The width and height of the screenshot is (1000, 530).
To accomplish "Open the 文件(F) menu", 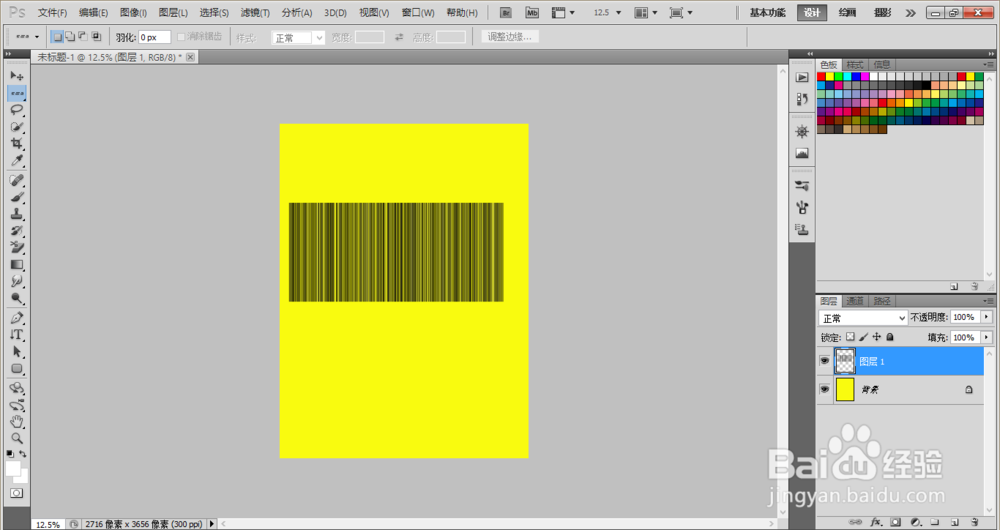I will click(x=52, y=13).
